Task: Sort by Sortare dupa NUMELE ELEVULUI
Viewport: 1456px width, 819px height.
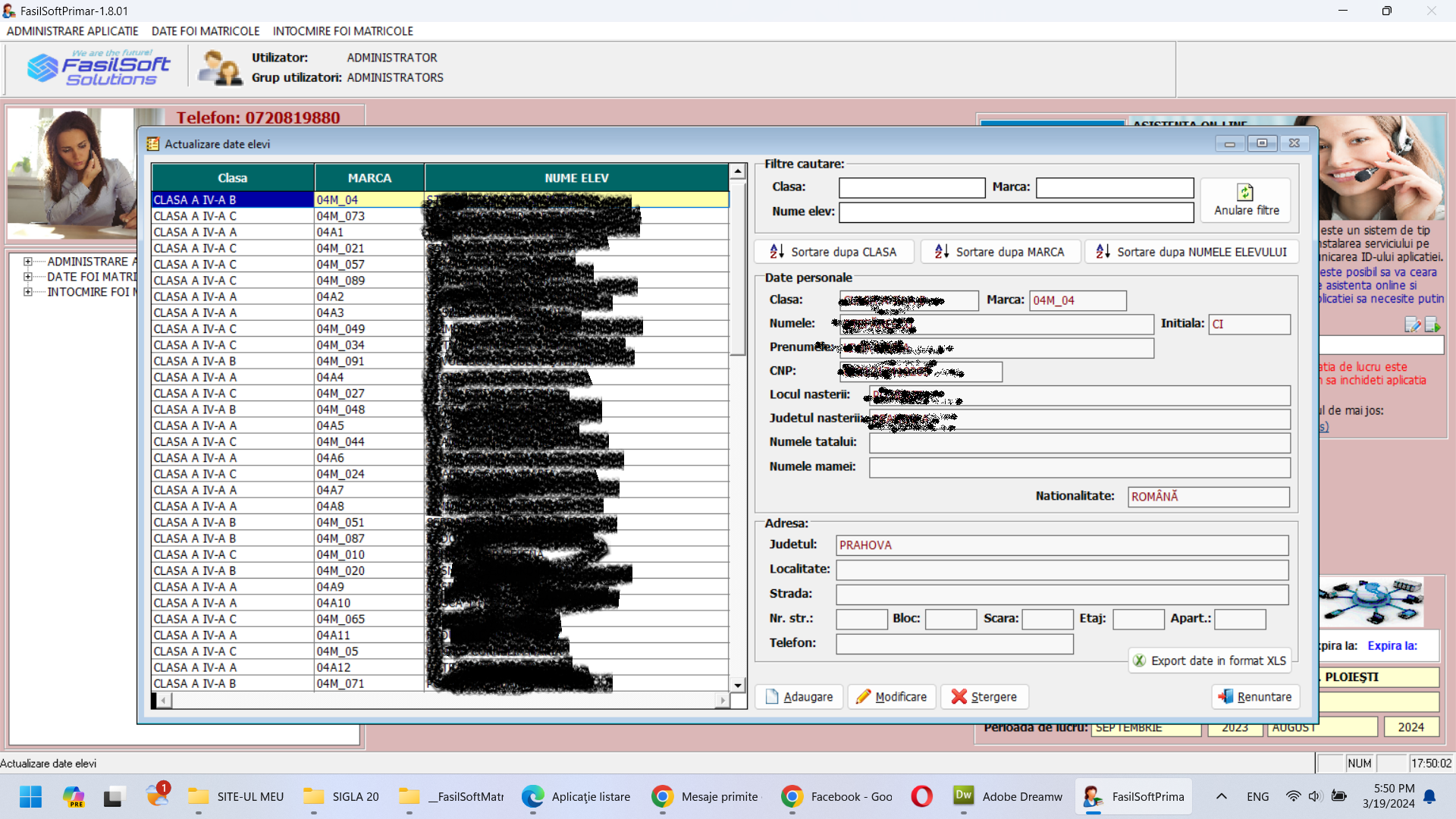Action: pyautogui.click(x=1191, y=252)
